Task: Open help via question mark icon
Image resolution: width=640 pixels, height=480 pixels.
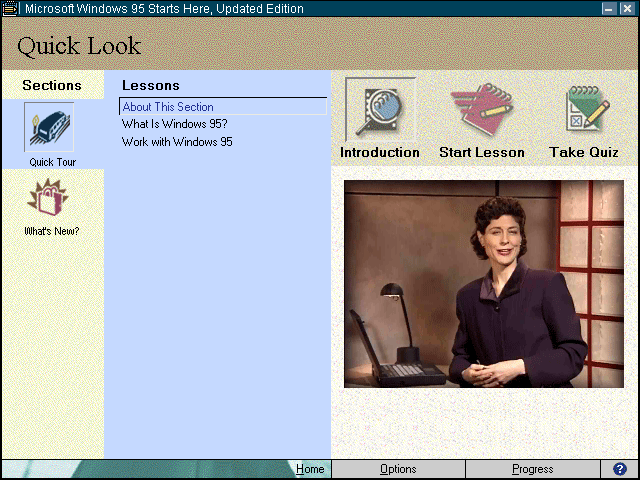Action: (x=620, y=469)
